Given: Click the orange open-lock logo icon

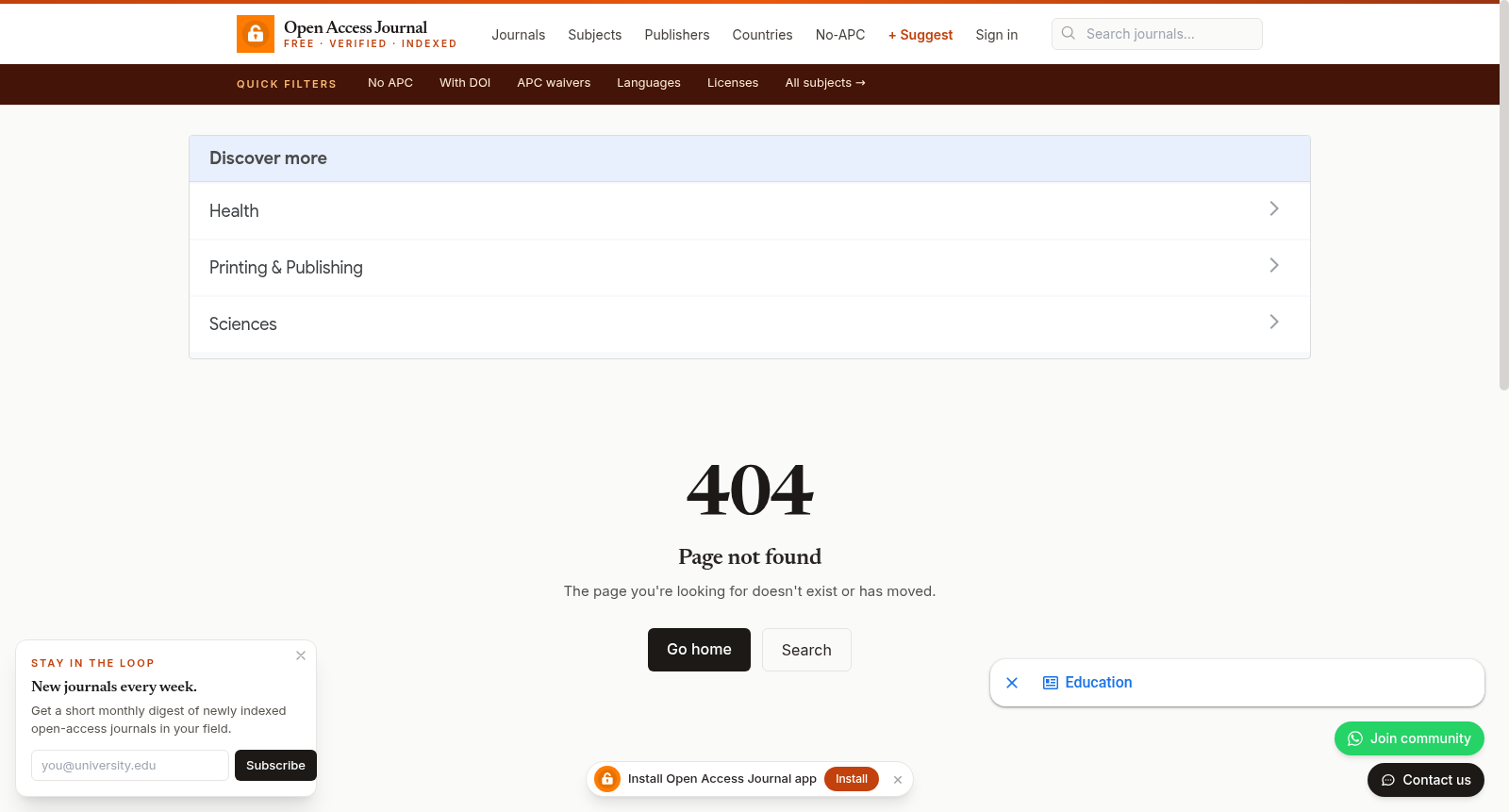Looking at the screenshot, I should click(x=256, y=34).
